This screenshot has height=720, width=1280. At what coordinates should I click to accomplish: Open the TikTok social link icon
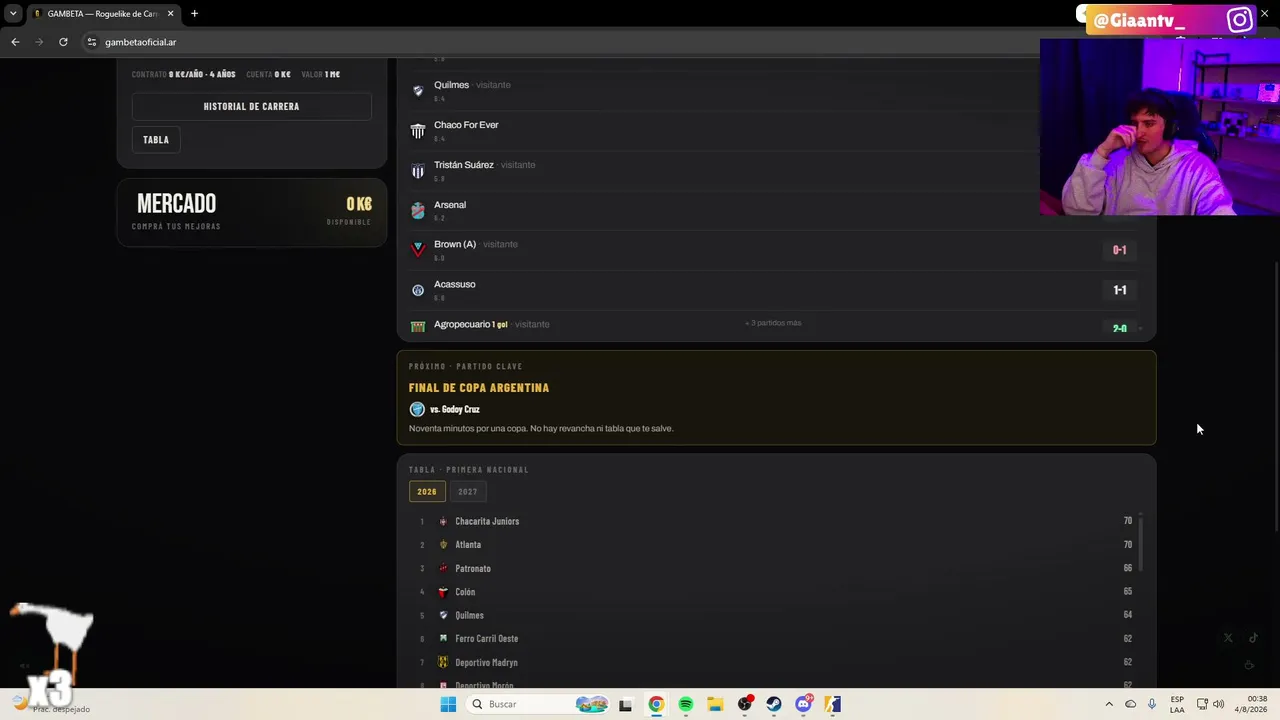[1253, 638]
